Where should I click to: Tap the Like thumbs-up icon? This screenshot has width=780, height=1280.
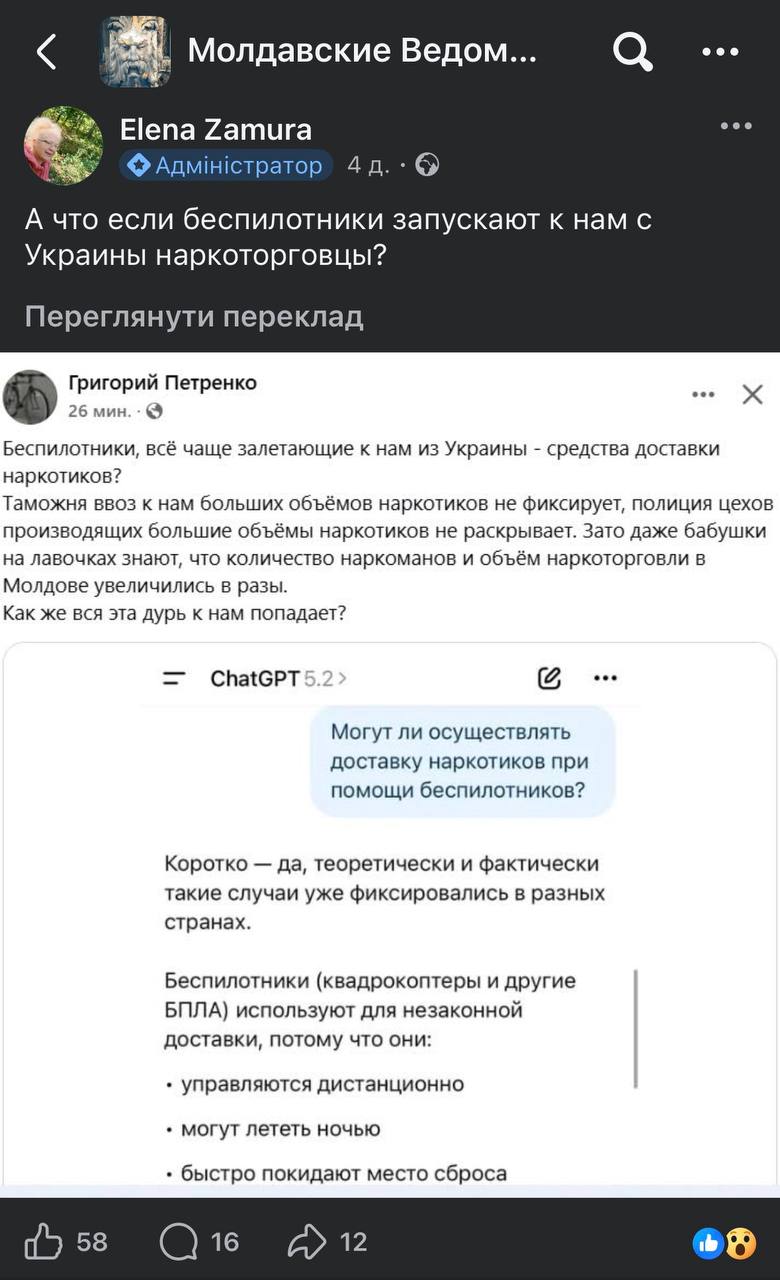pos(43,1242)
